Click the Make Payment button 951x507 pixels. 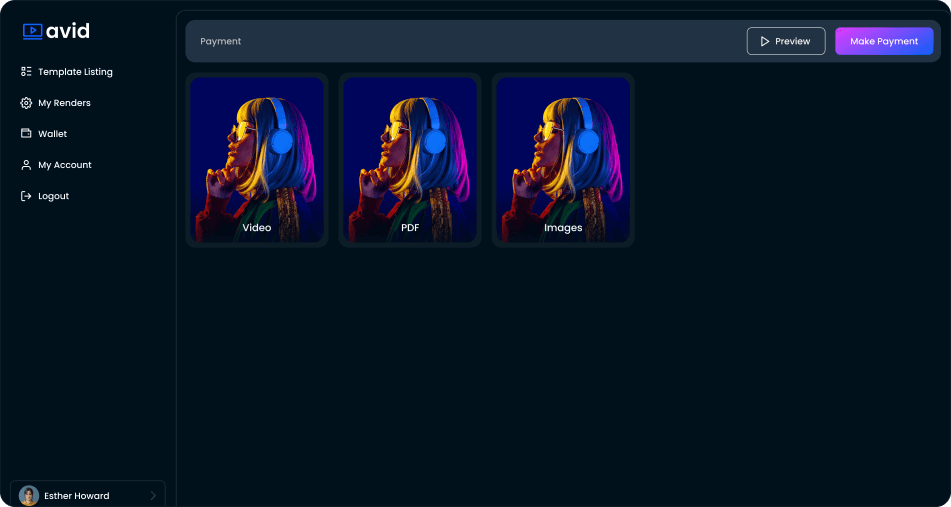click(x=884, y=41)
